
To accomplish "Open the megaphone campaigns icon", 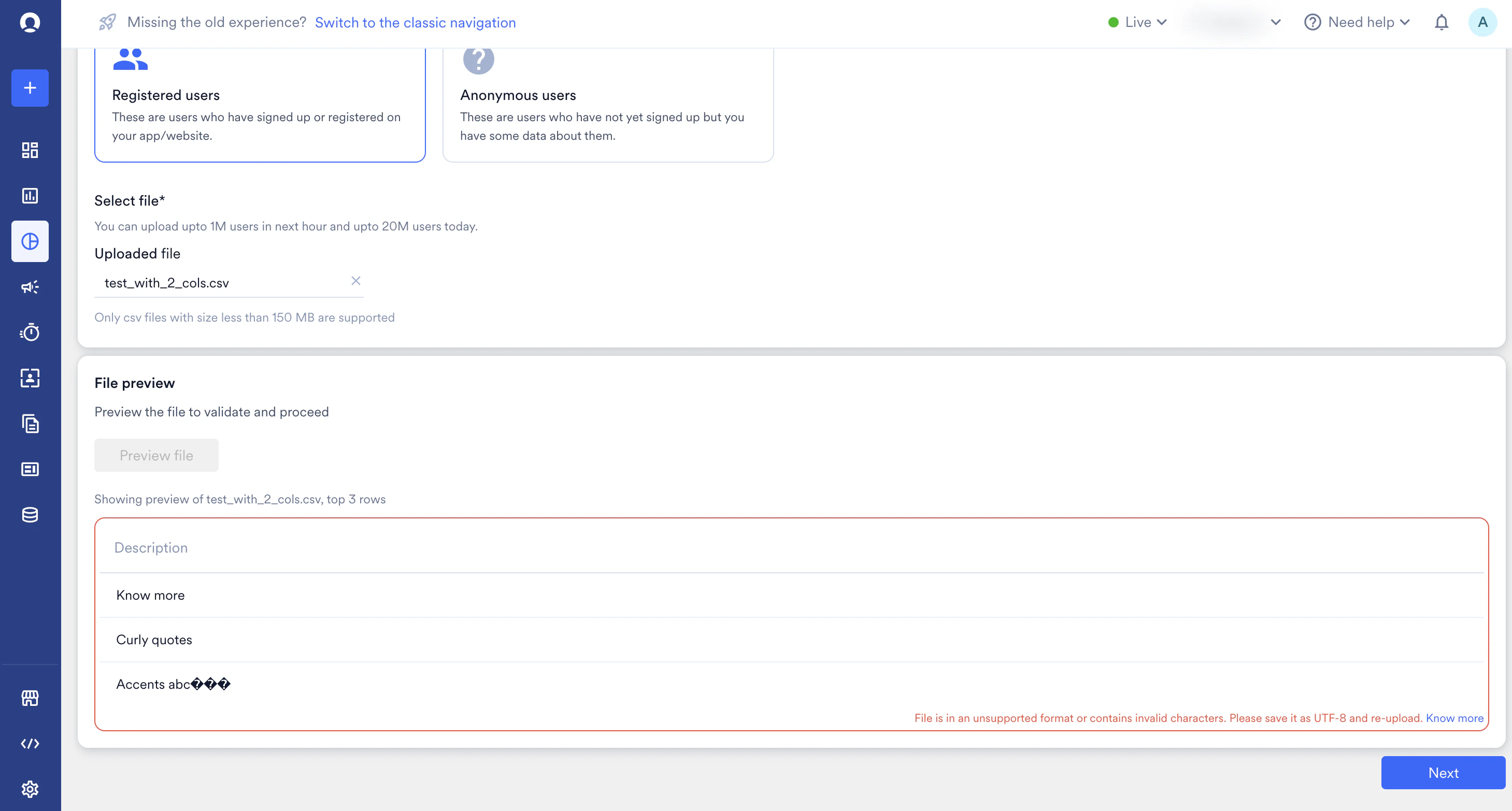I will (x=30, y=287).
